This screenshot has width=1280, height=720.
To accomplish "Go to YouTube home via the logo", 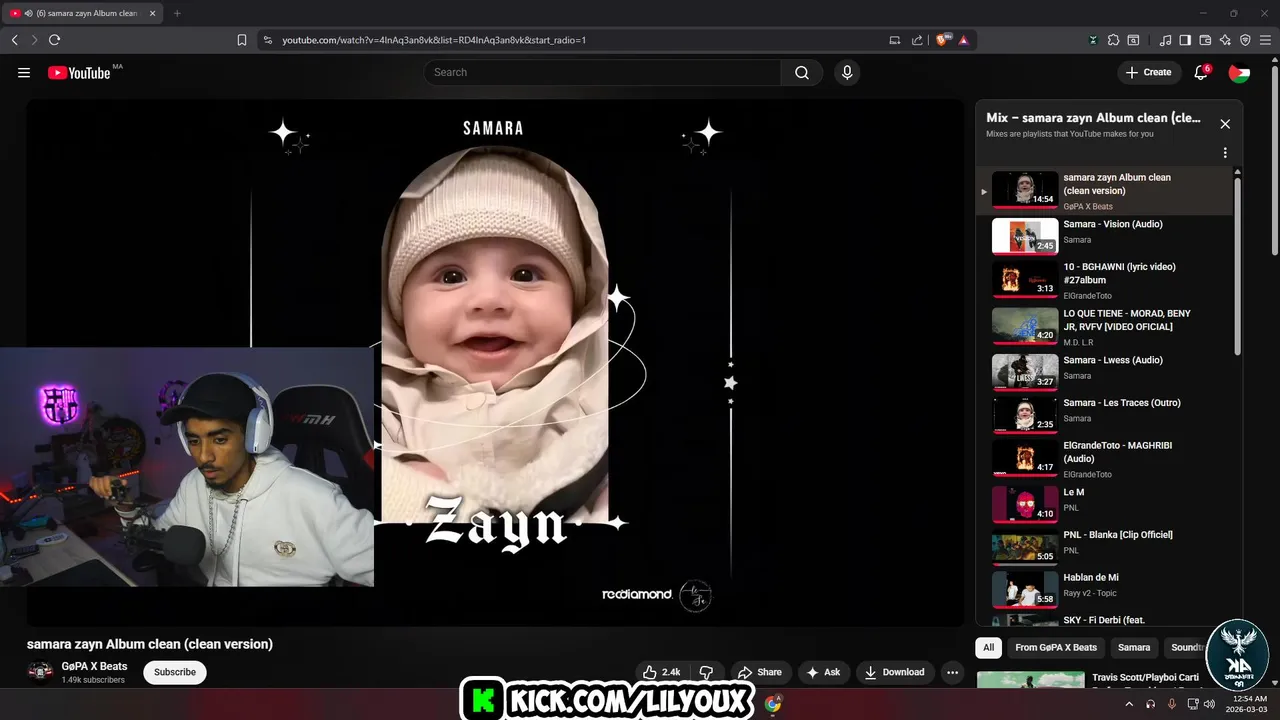I will 79,72.
